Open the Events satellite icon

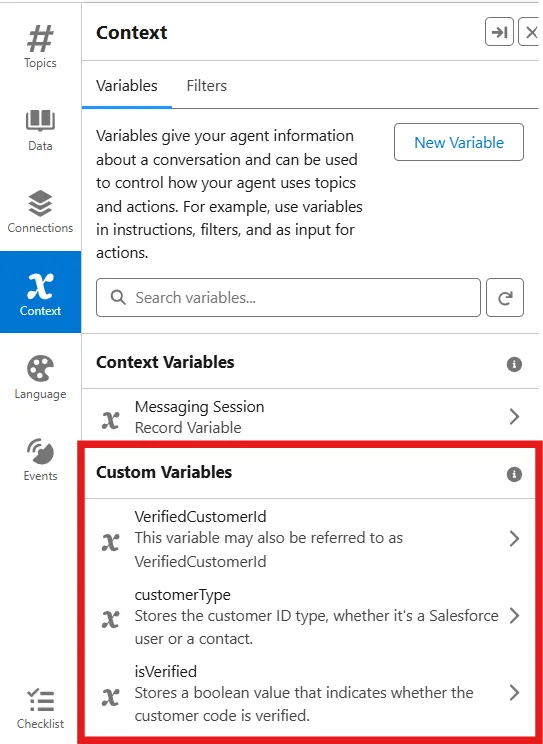click(40, 451)
